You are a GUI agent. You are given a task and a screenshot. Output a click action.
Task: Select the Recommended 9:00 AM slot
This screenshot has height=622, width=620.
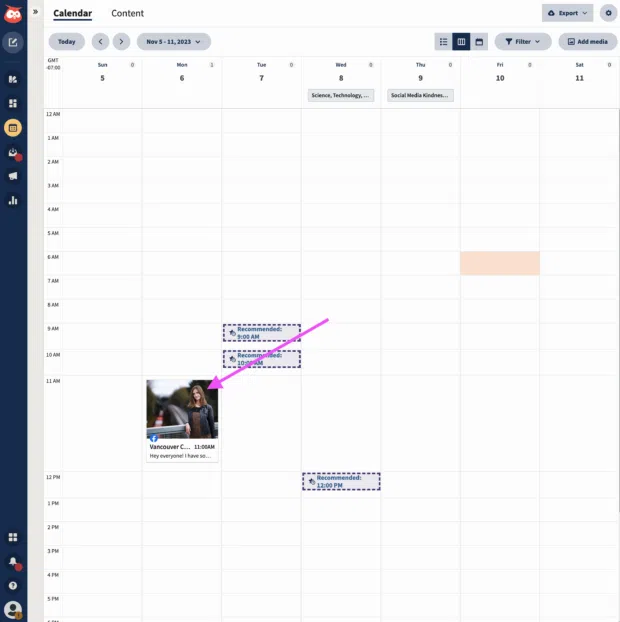click(x=262, y=333)
